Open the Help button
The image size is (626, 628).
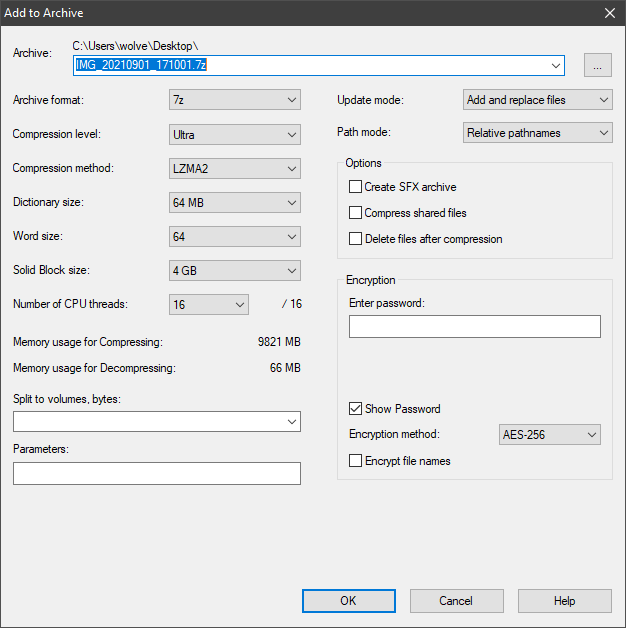coord(565,601)
